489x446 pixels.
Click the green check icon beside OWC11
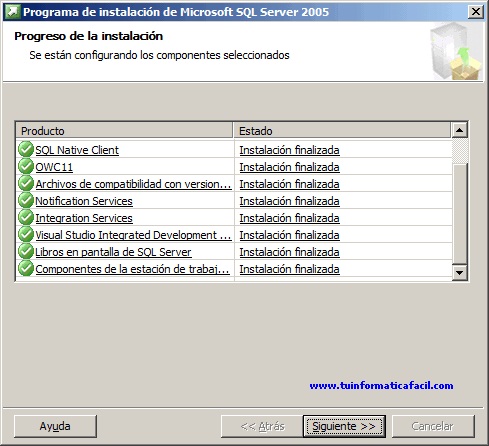coord(26,166)
